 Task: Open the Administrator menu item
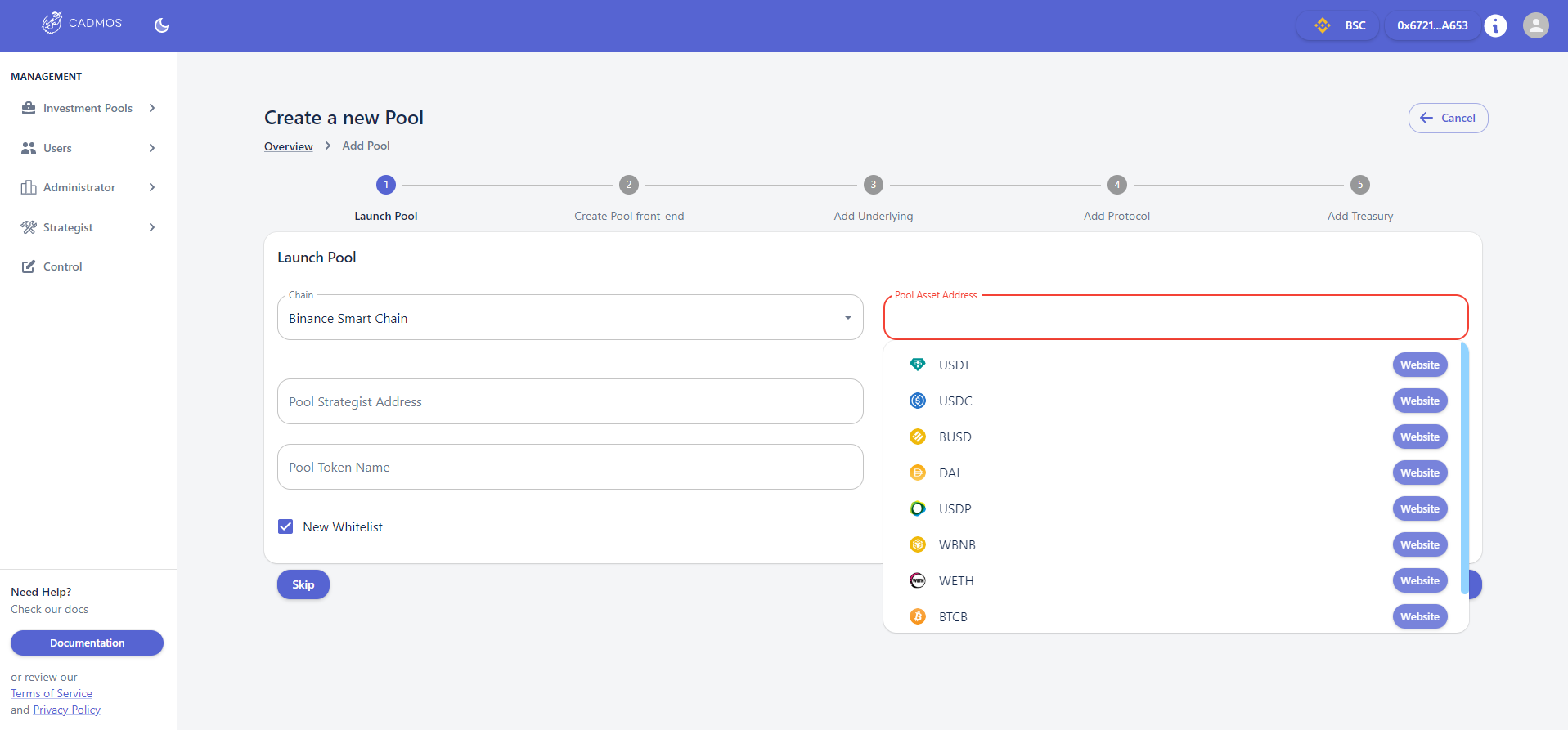(88, 187)
